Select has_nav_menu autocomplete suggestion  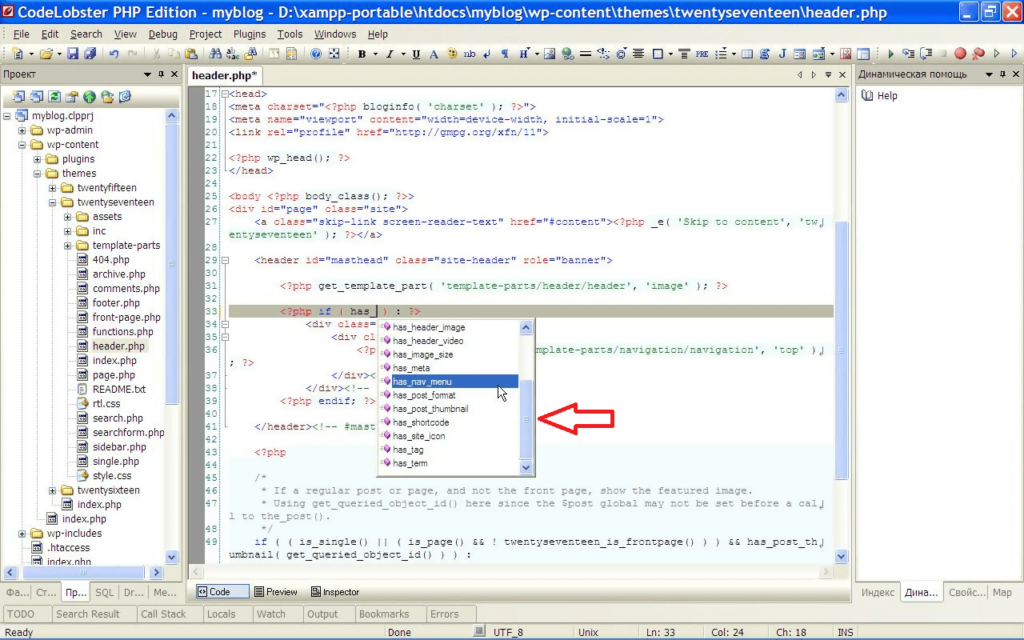pos(448,381)
